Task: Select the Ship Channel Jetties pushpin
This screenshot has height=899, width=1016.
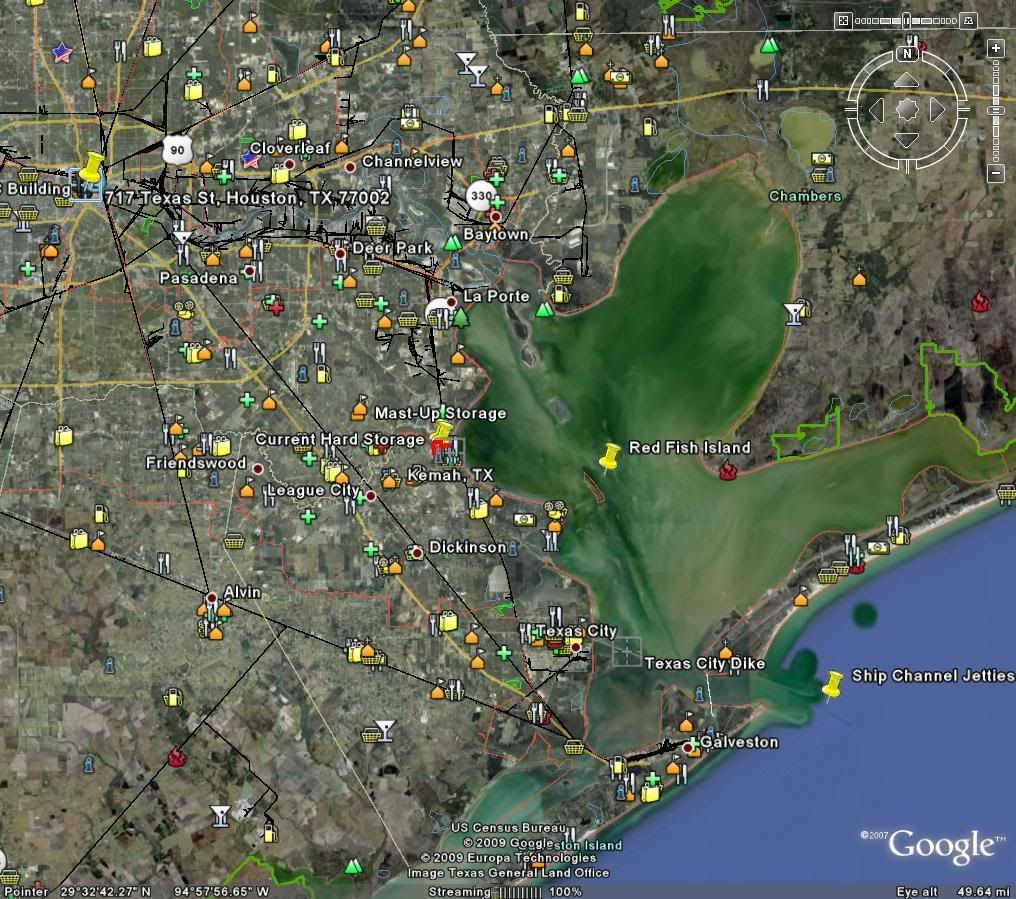Action: pyautogui.click(x=831, y=686)
